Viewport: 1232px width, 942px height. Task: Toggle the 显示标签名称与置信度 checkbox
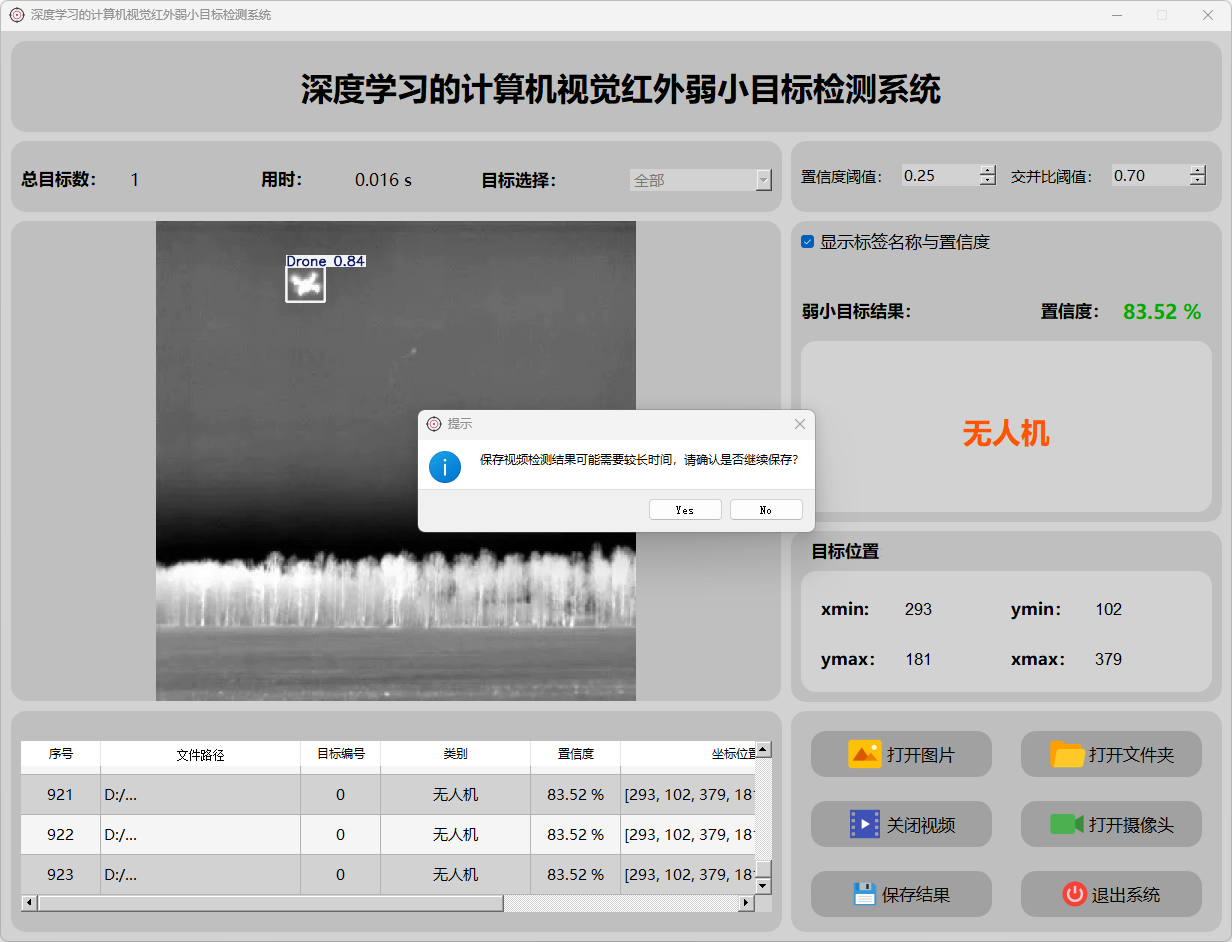pos(808,242)
